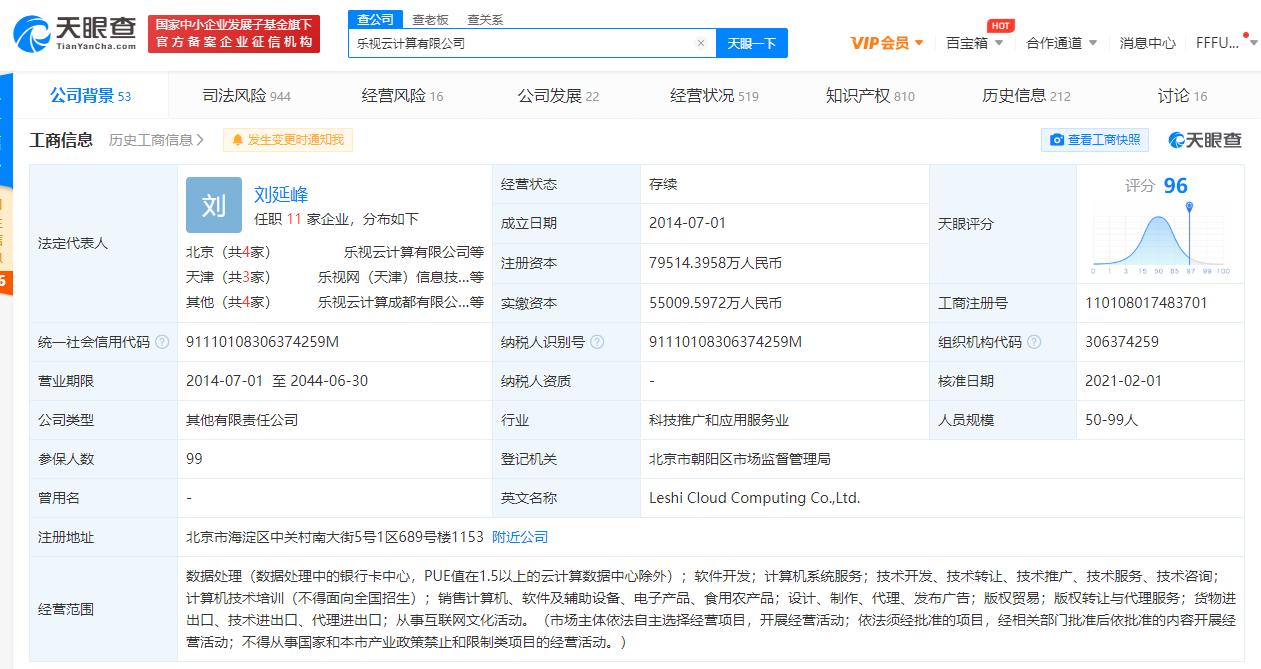Click the 纳税人识别号 value

click(x=726, y=342)
